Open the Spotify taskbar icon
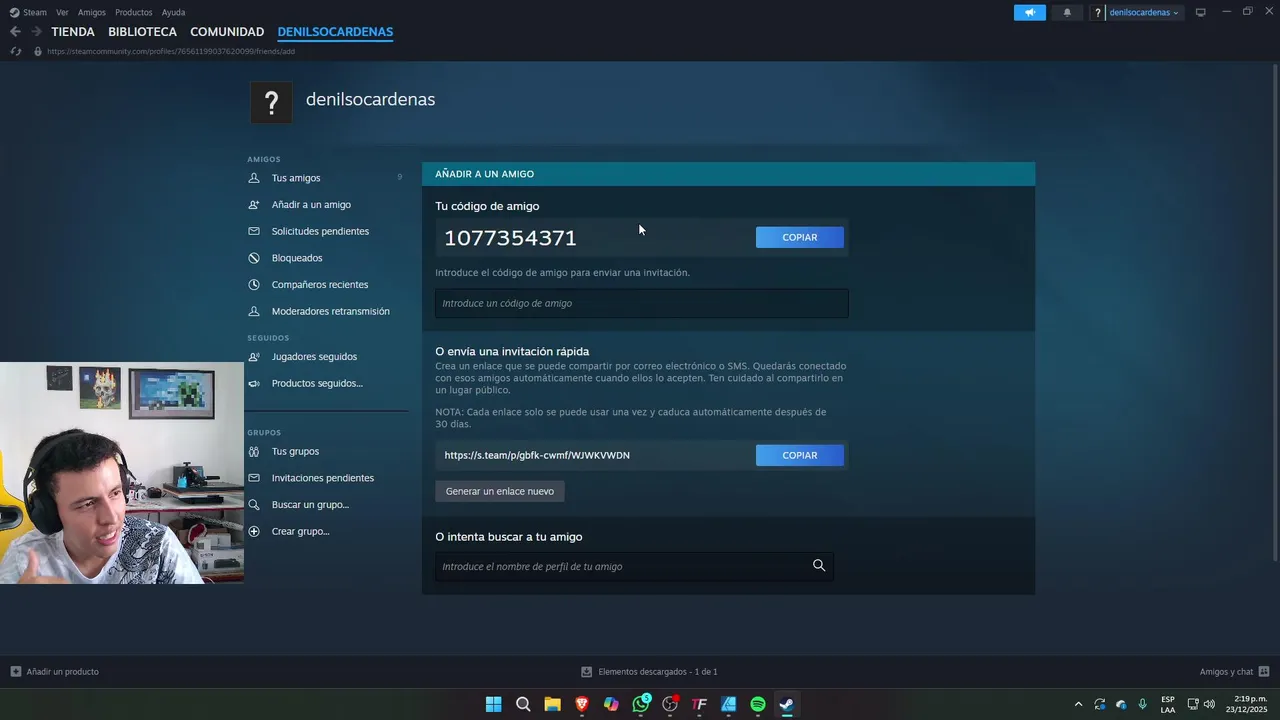The height and width of the screenshot is (720, 1280). pos(757,704)
